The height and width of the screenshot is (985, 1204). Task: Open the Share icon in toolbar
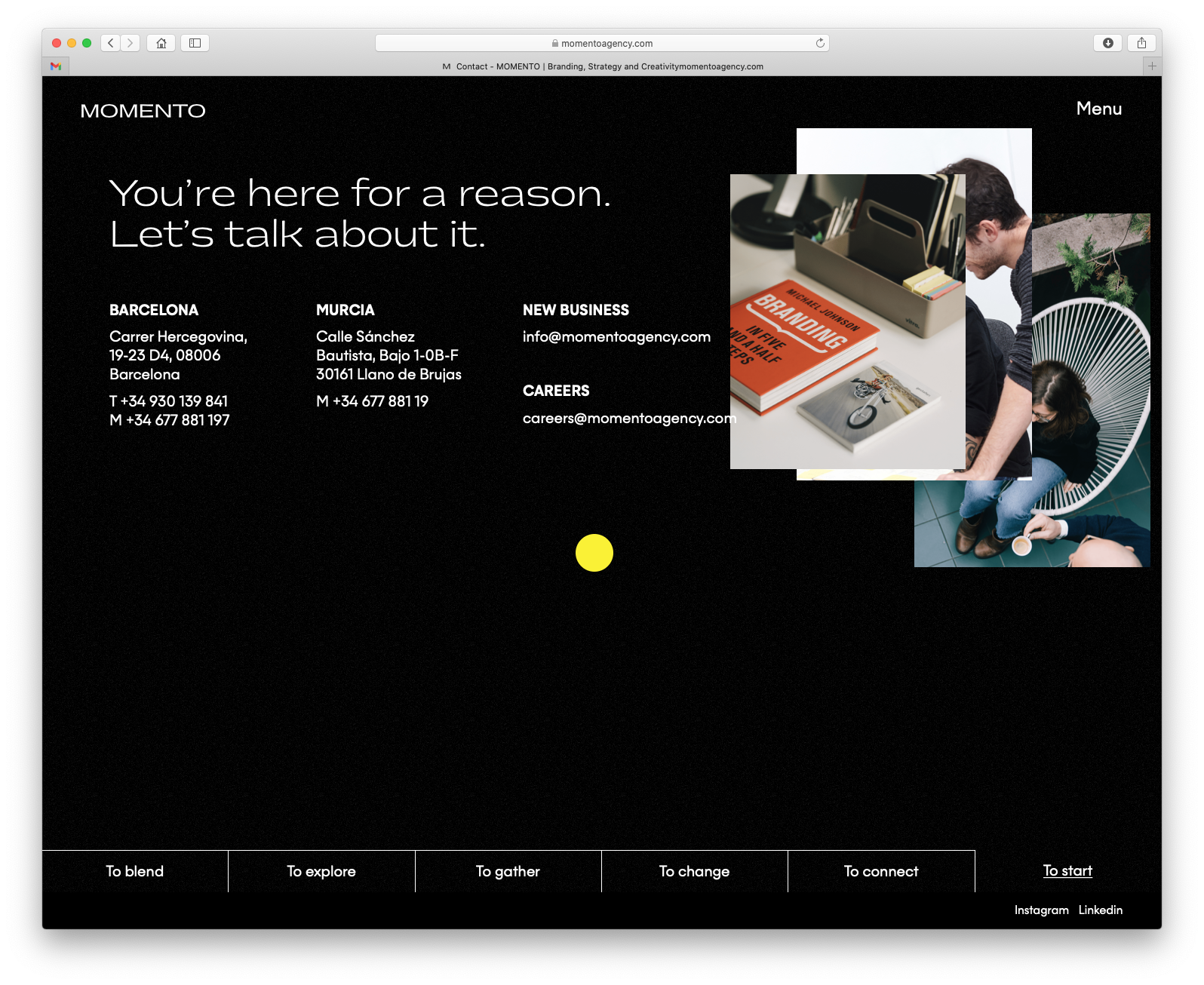pyautogui.click(x=1141, y=43)
